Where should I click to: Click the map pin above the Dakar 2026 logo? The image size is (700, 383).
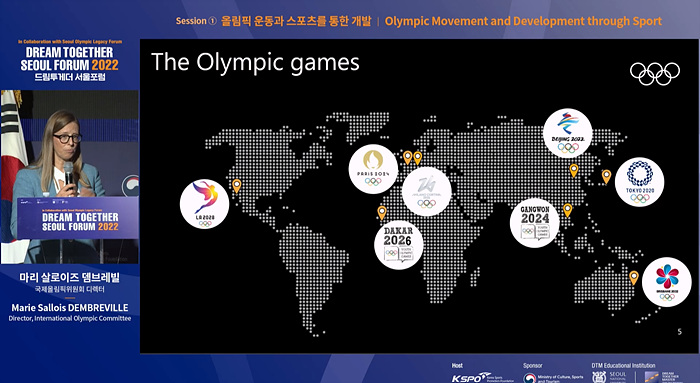coord(382,213)
